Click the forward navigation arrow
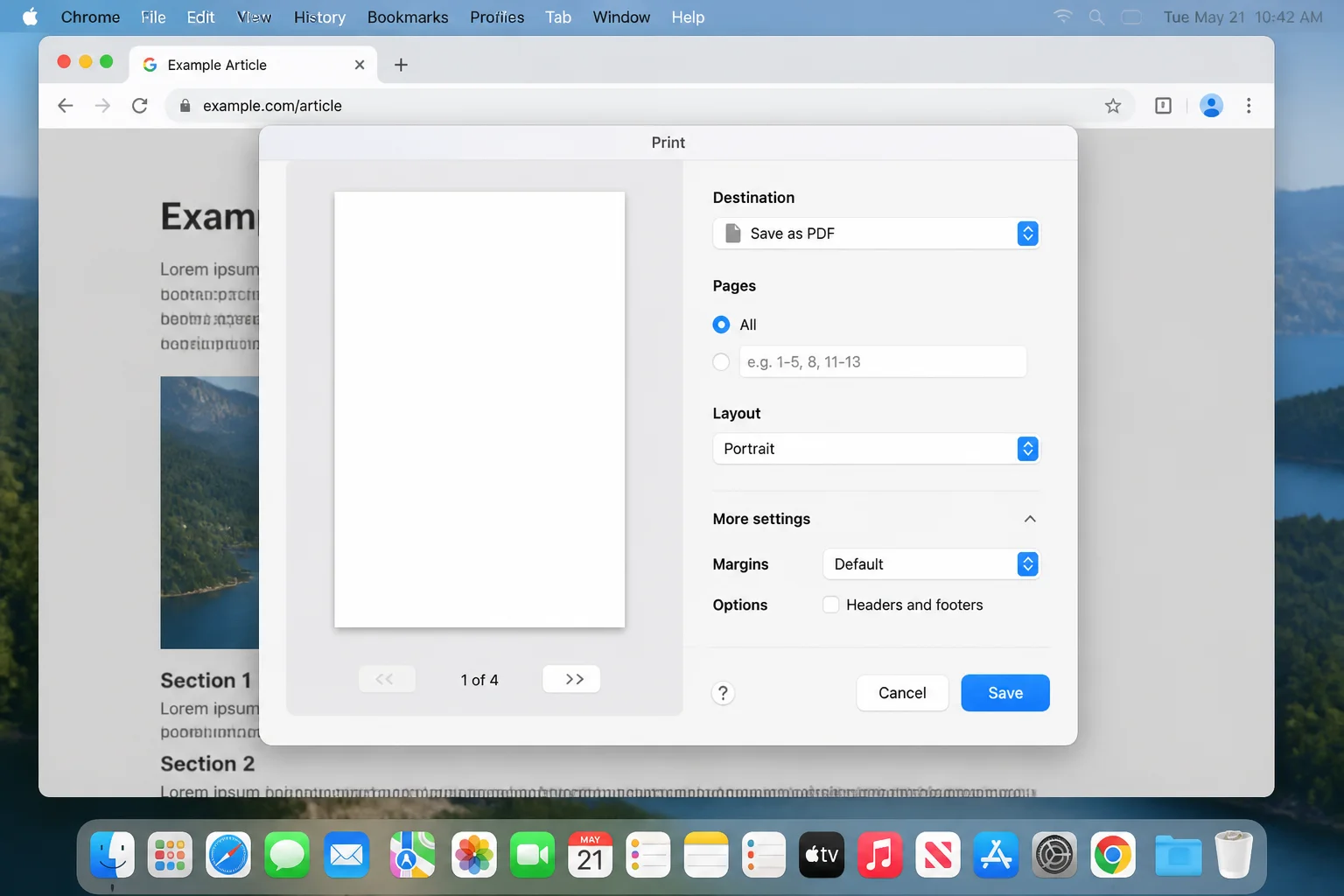The image size is (1344, 896). click(x=102, y=106)
